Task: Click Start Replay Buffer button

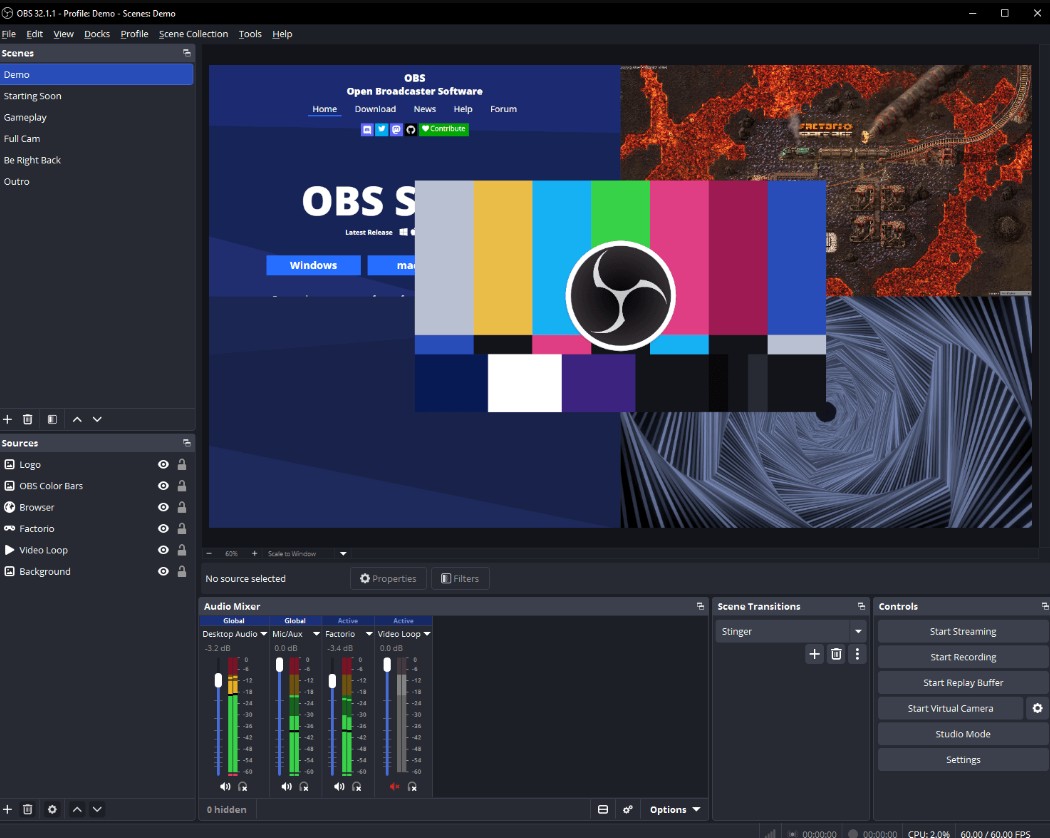Action: click(963, 683)
